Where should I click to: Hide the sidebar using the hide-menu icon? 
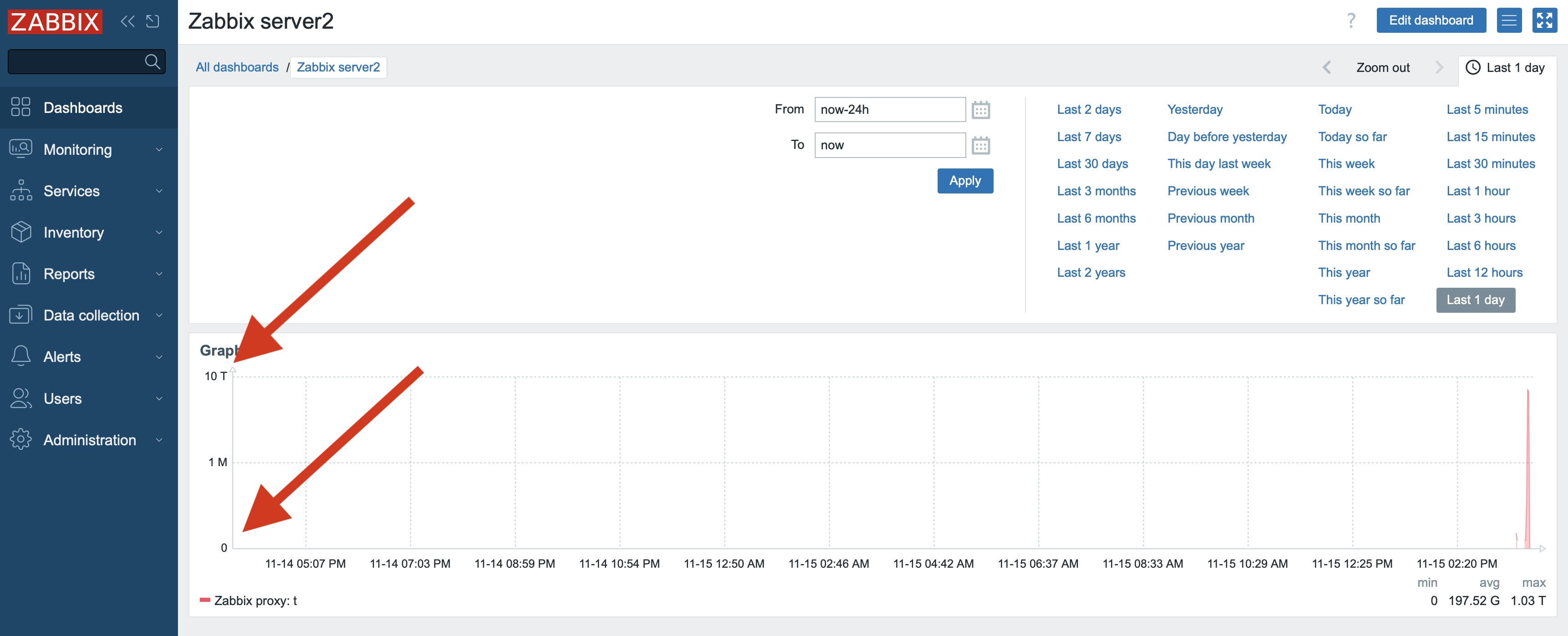click(x=153, y=22)
